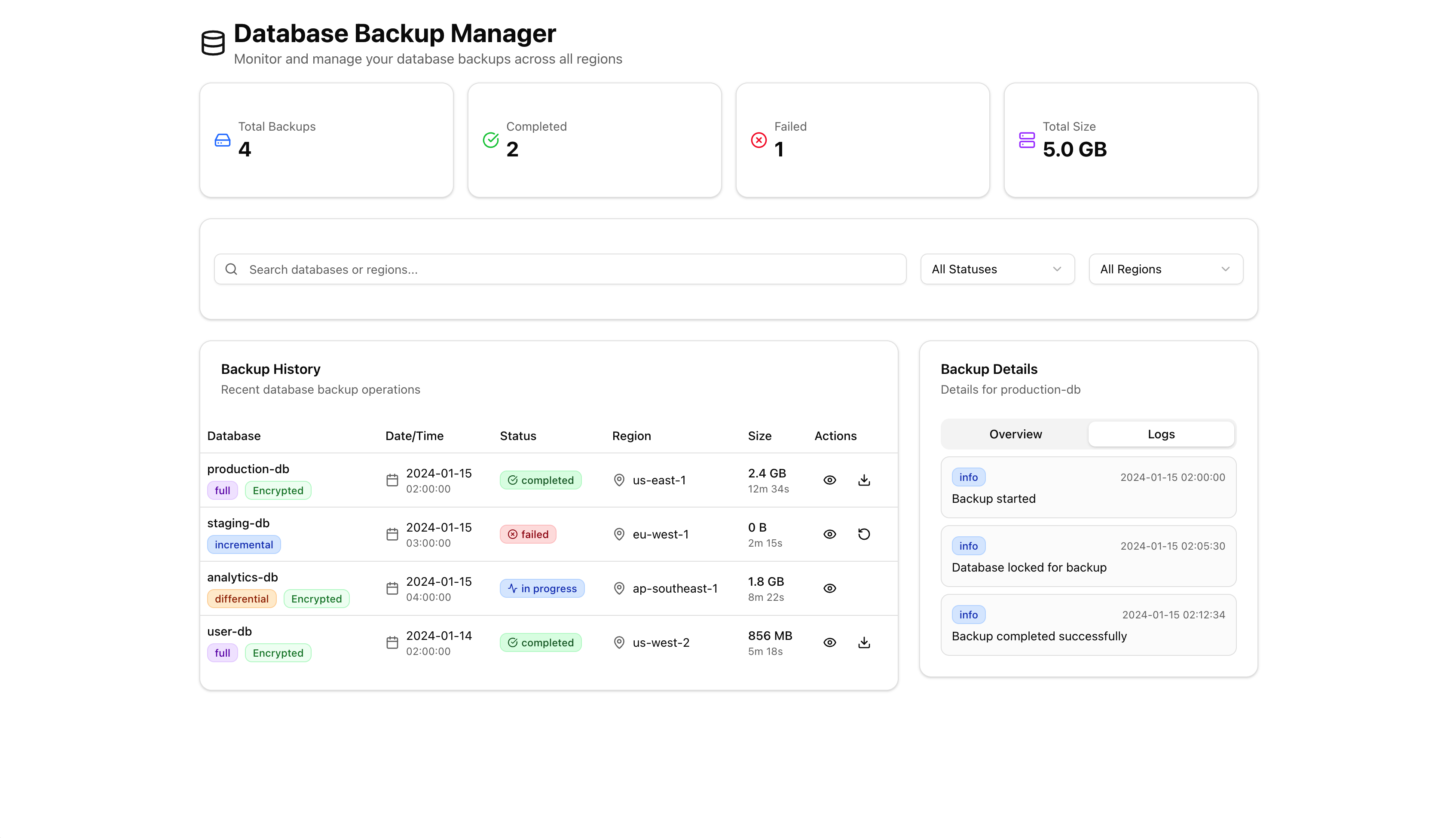Download the production-db backup

tap(864, 480)
